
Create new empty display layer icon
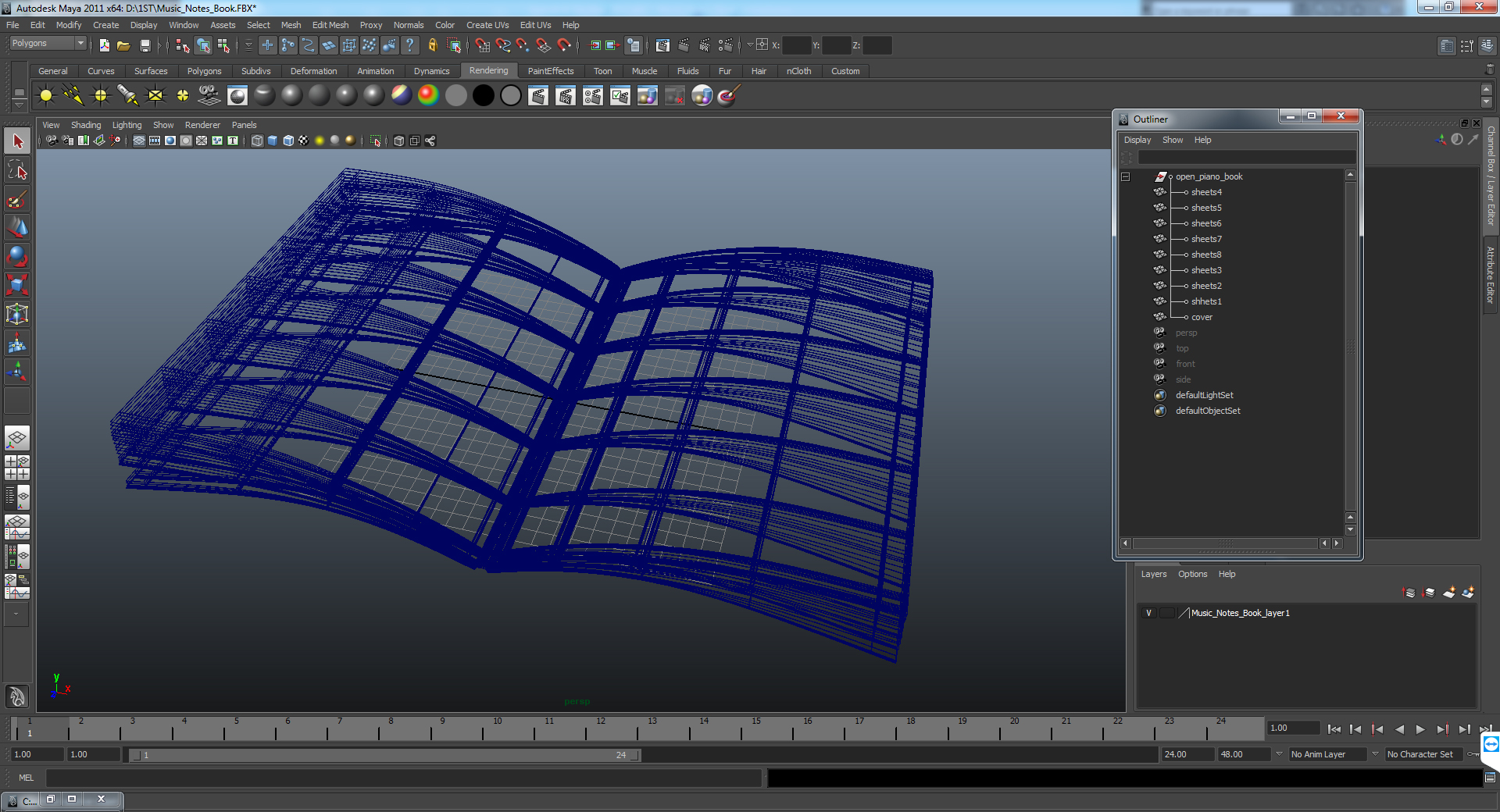click(1448, 593)
